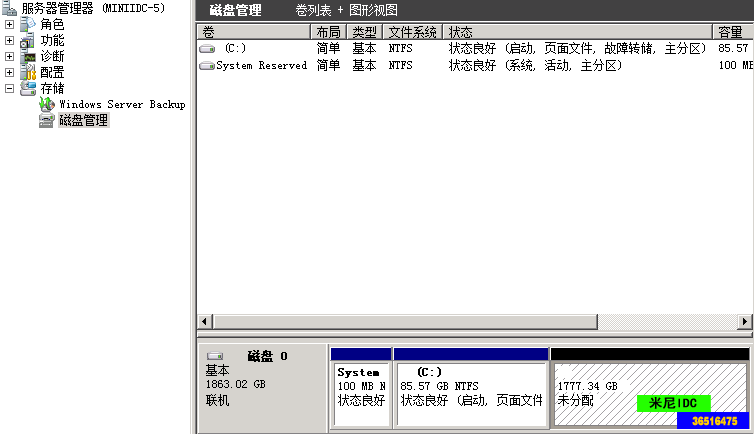
Task: Select the 功能 tree item
Action: pyautogui.click(x=52, y=40)
